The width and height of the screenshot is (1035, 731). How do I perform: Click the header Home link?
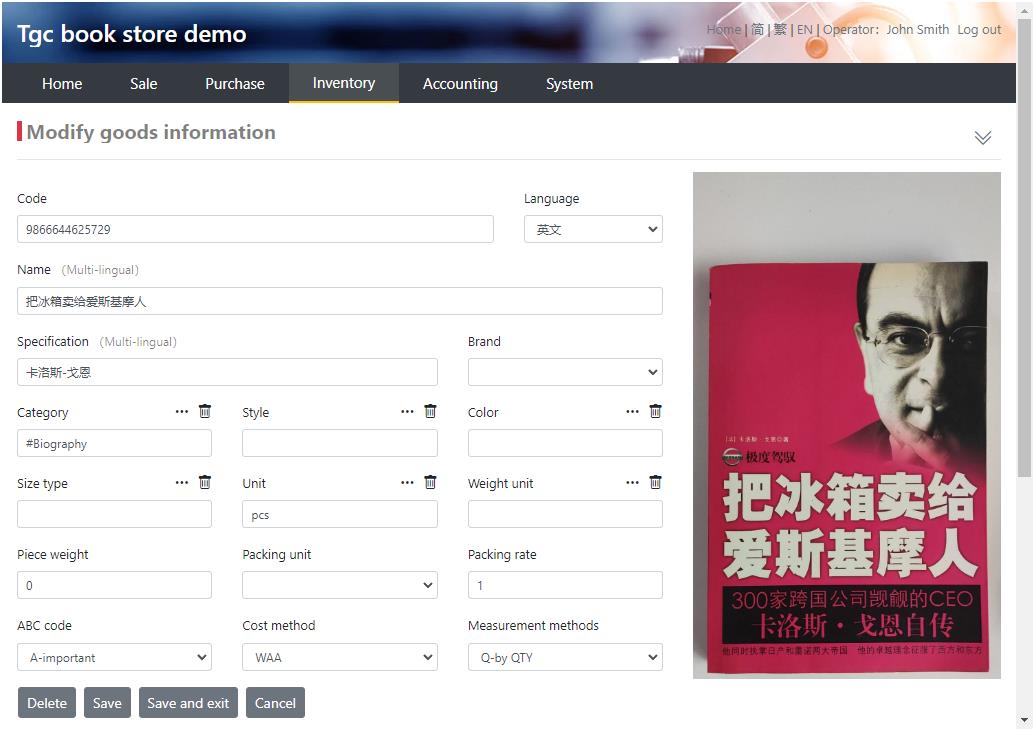coord(723,30)
